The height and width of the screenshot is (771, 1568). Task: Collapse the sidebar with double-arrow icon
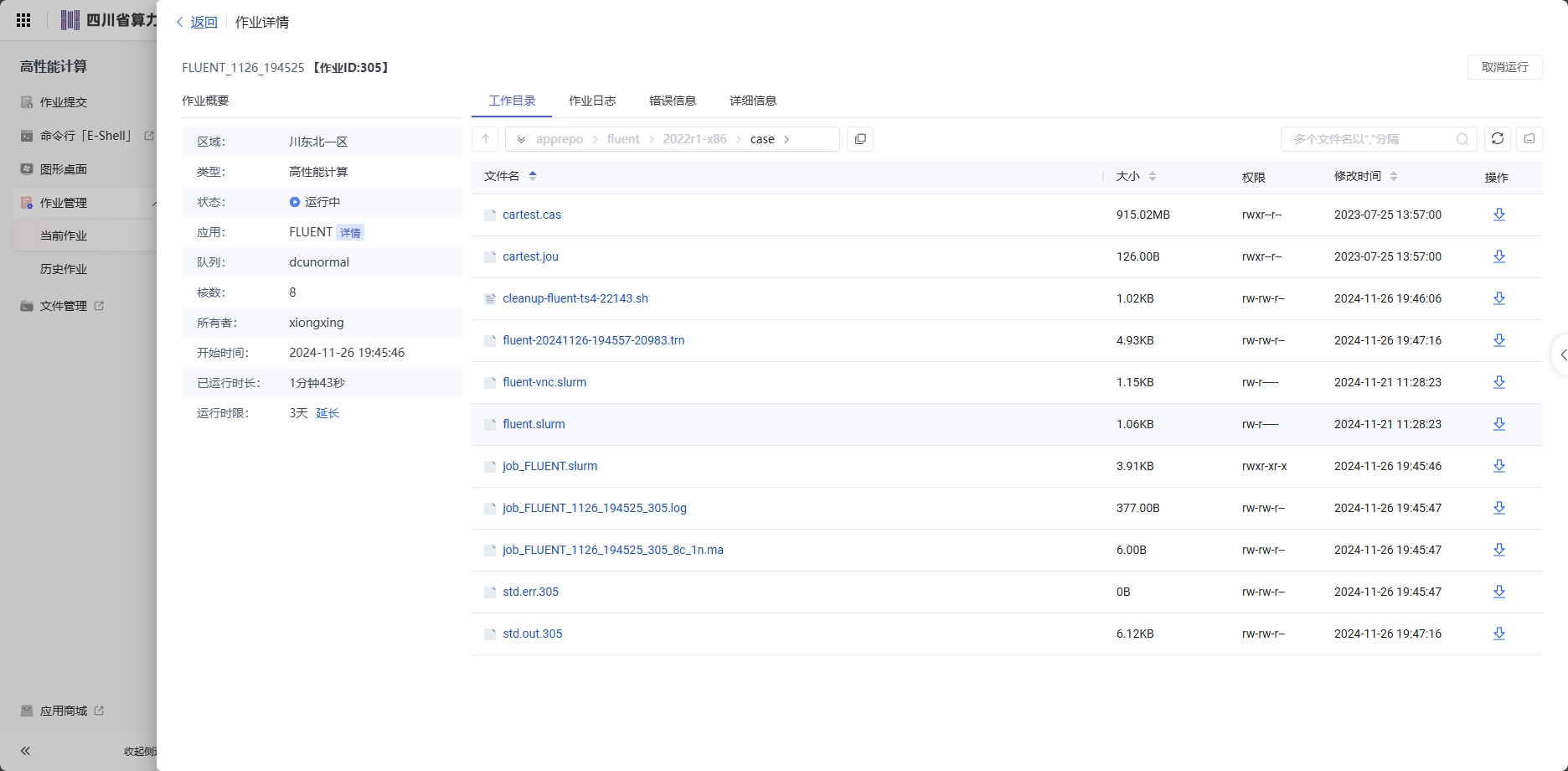click(25, 751)
